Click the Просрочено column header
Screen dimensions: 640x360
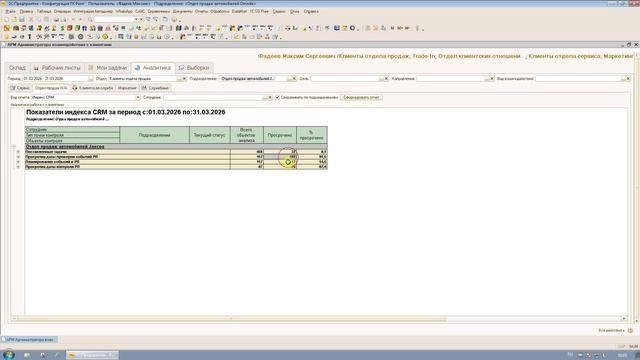280,135
